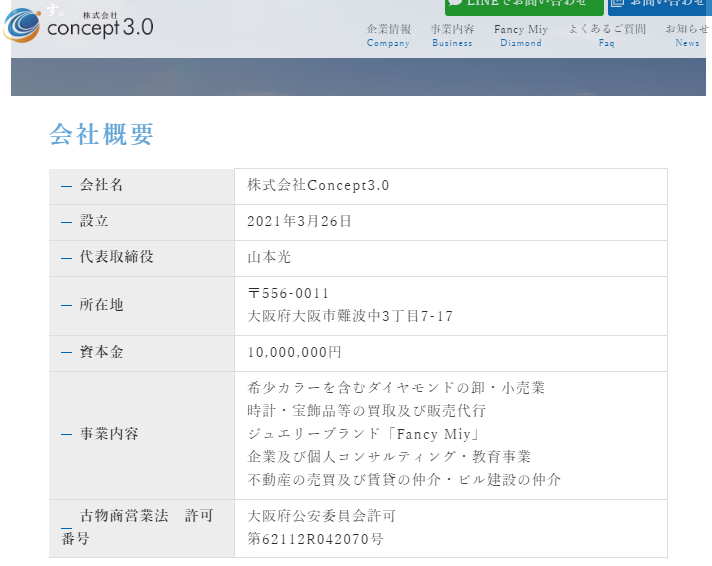Select the 設立 row label

point(94,221)
